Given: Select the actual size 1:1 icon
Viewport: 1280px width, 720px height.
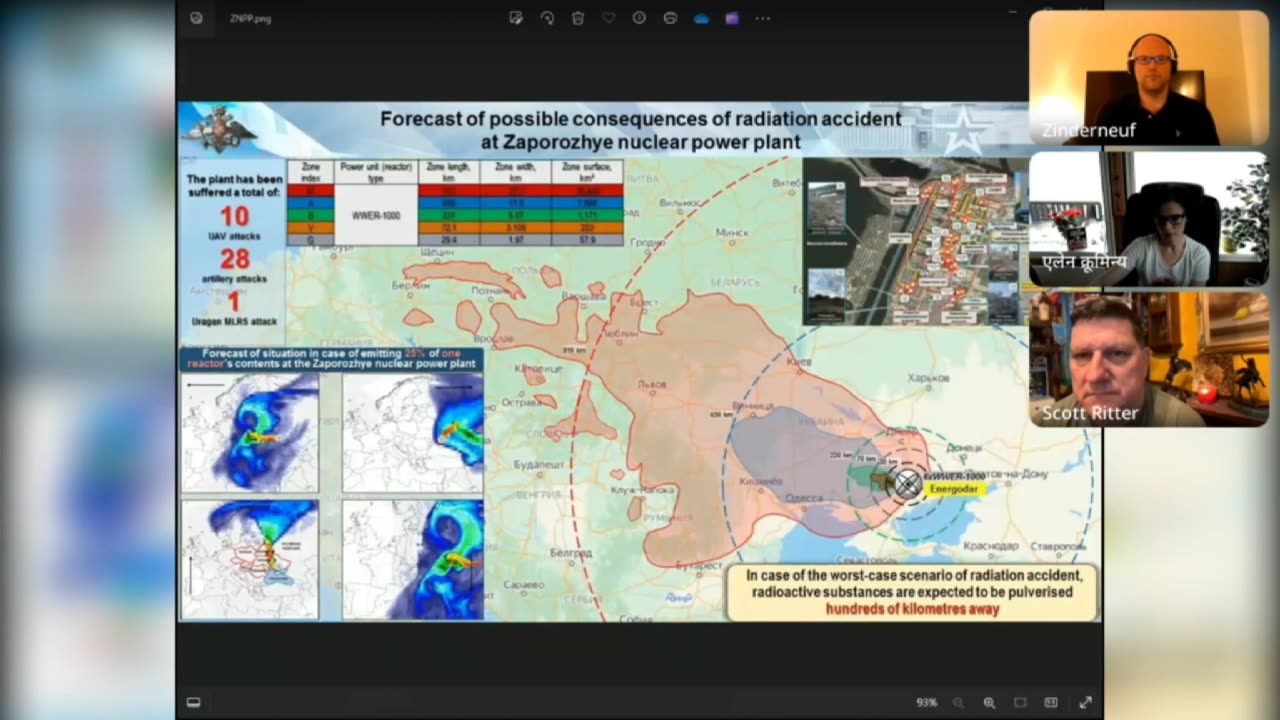Looking at the screenshot, I should (1051, 703).
